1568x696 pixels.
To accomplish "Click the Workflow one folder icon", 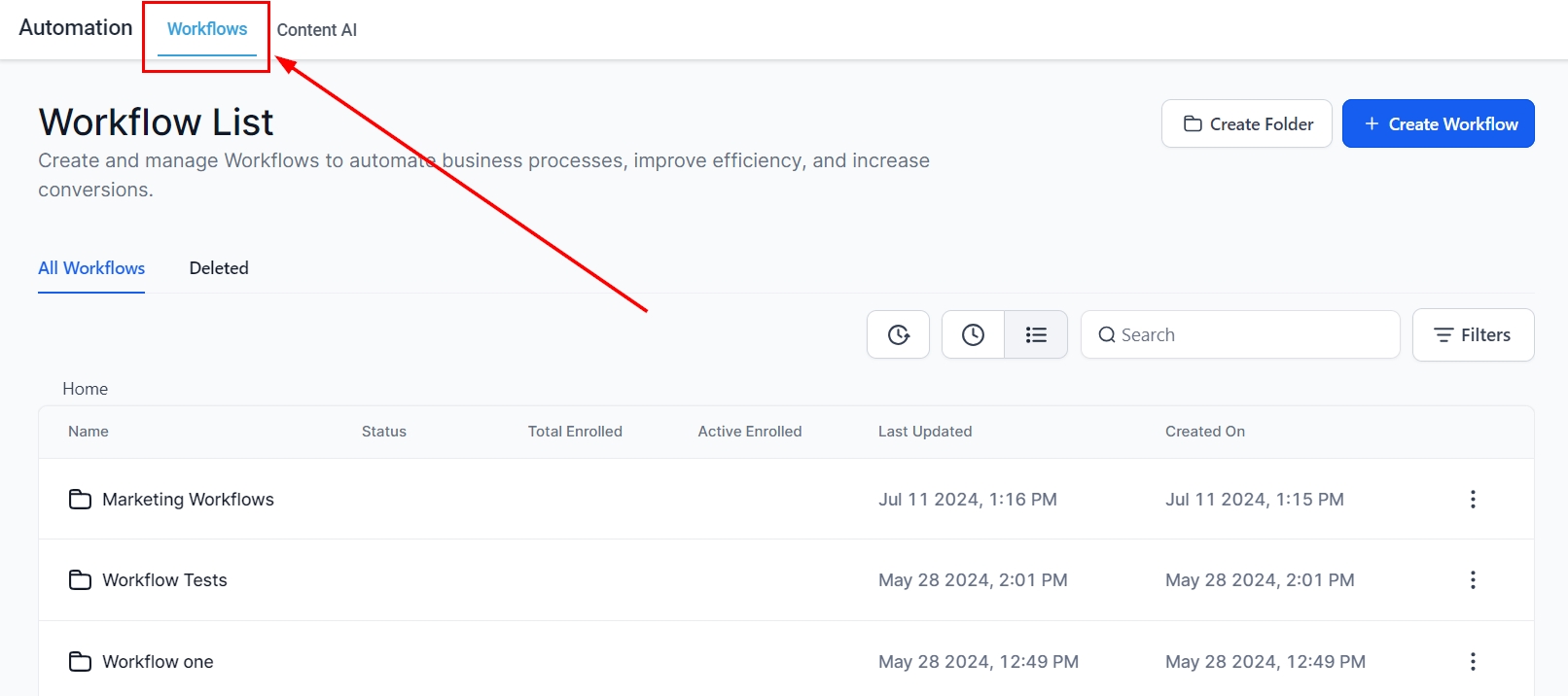I will coord(80,662).
